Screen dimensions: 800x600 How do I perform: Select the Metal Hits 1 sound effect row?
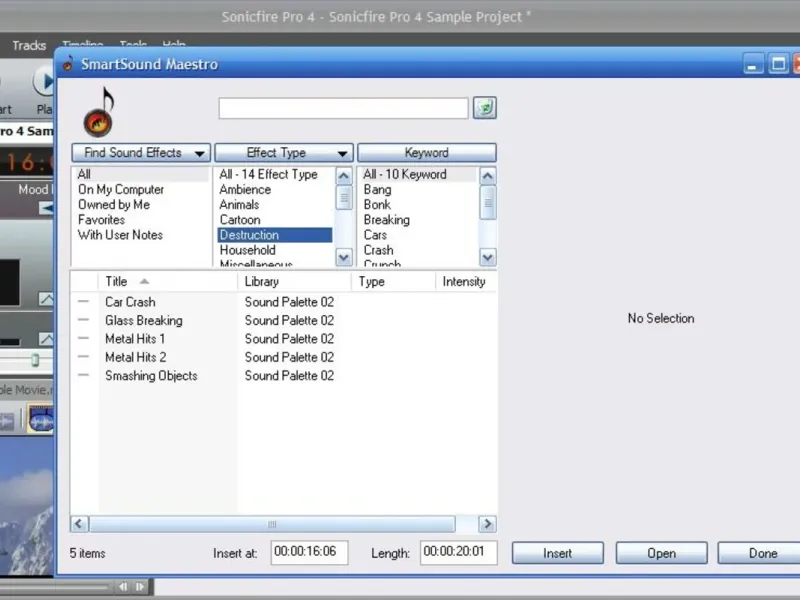click(283, 338)
